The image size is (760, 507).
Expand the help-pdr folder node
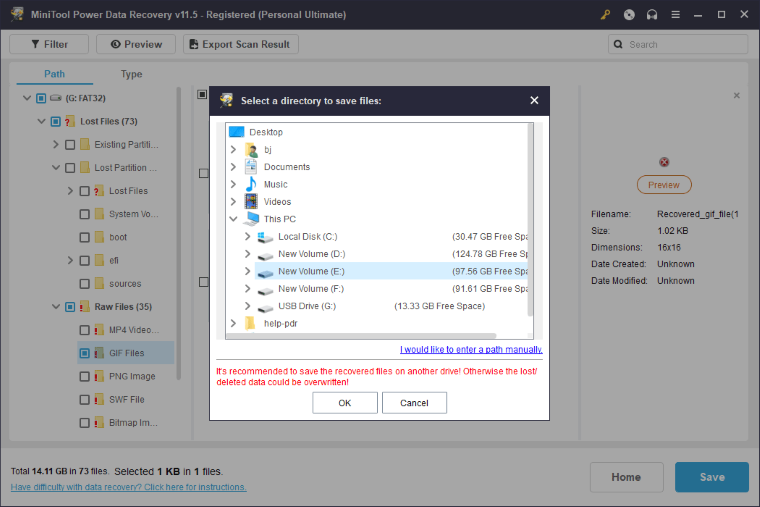click(233, 323)
